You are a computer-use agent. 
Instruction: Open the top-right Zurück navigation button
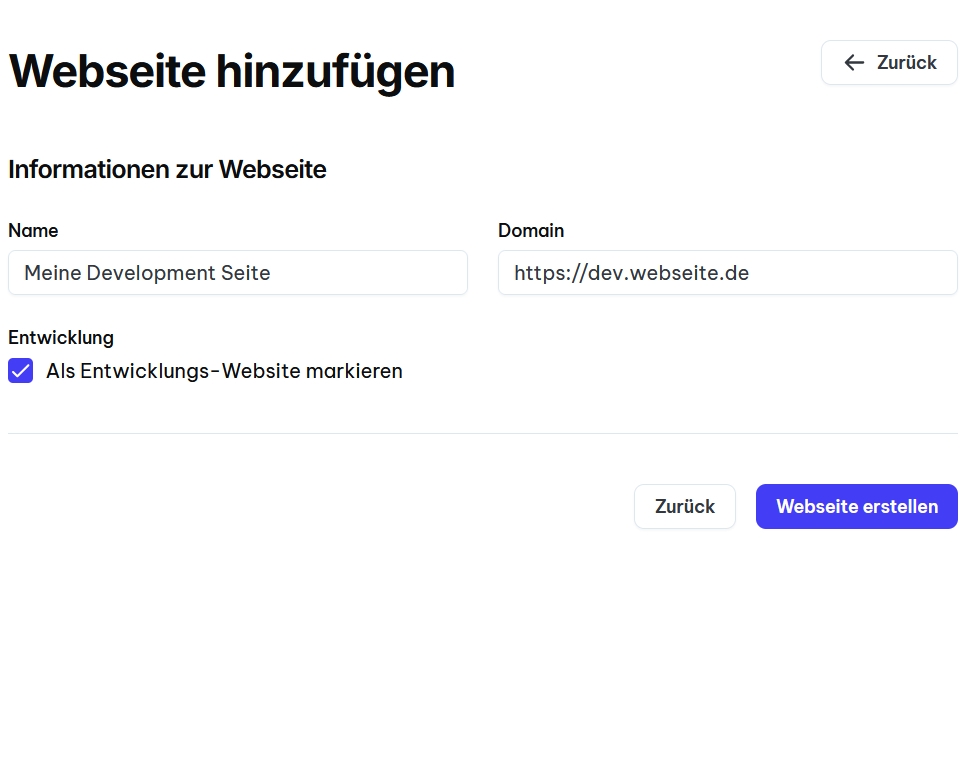(888, 62)
